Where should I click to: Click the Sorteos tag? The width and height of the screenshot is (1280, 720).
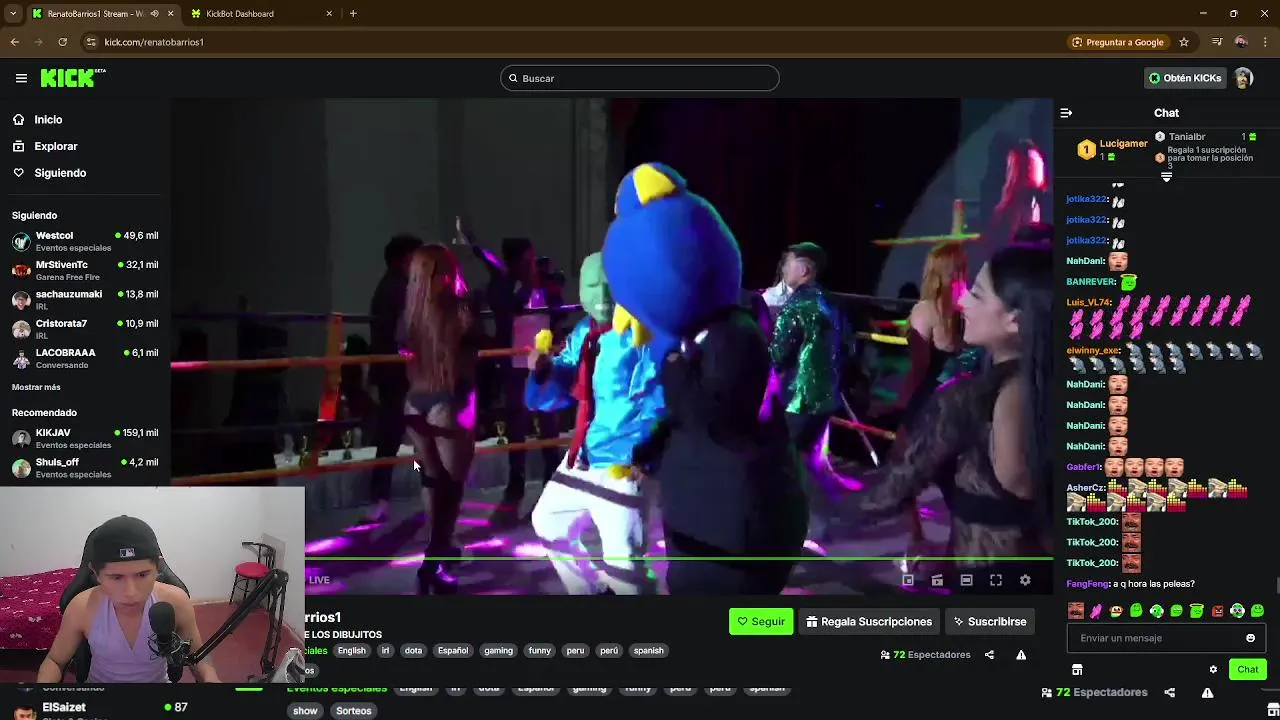click(354, 711)
